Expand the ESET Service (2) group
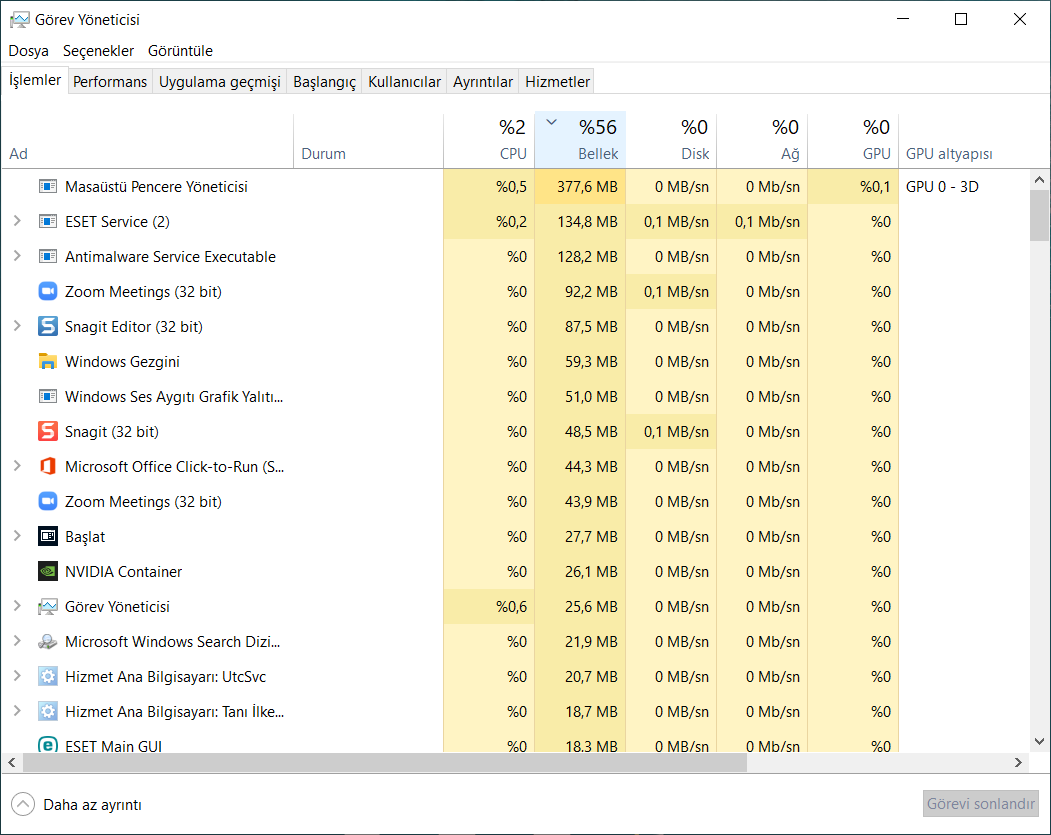1051x835 pixels. (x=17, y=221)
